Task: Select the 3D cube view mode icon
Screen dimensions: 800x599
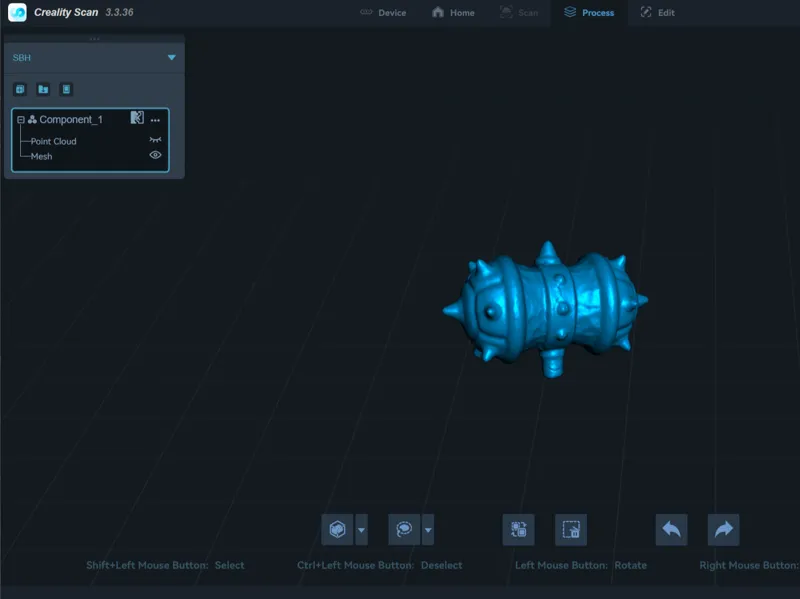Action: [337, 530]
